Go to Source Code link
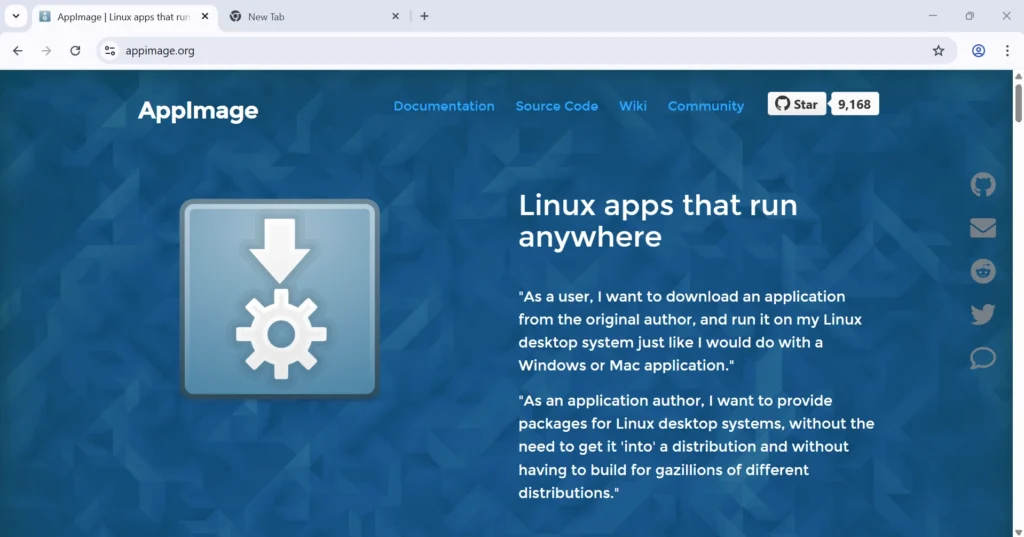 pos(557,106)
